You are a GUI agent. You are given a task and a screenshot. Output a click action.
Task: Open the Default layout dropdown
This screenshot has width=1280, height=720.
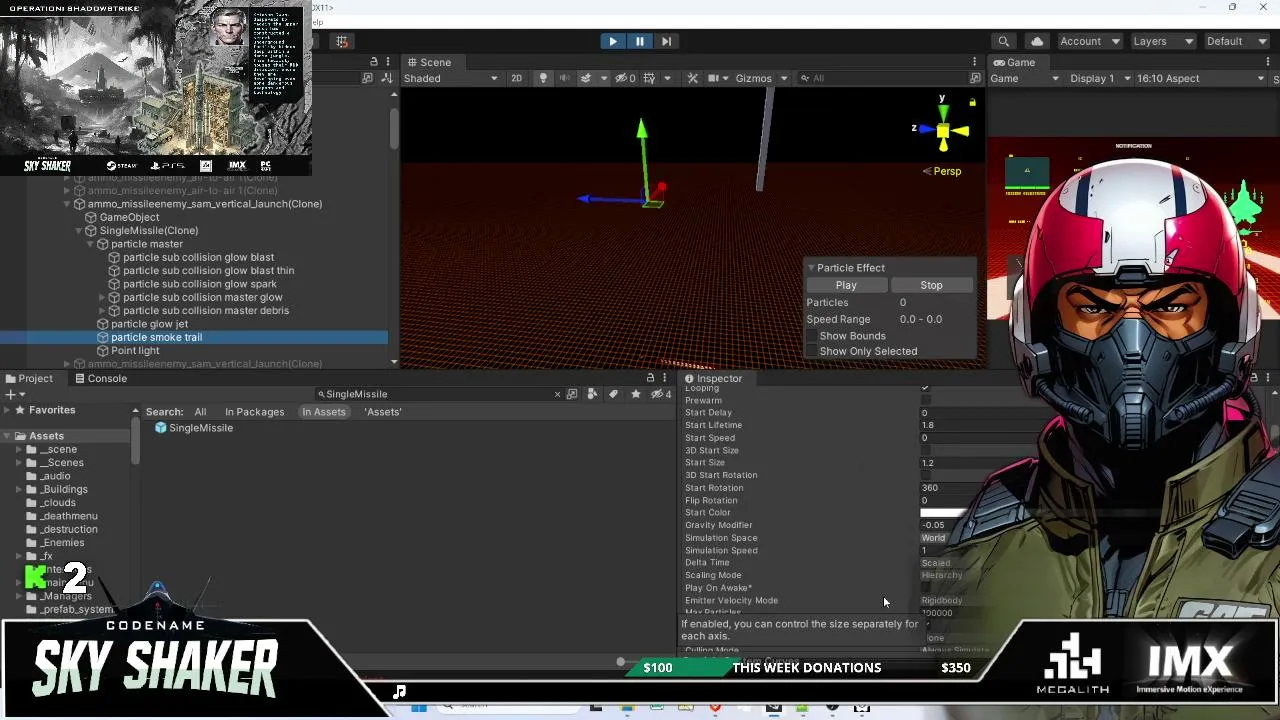[x=1236, y=41]
